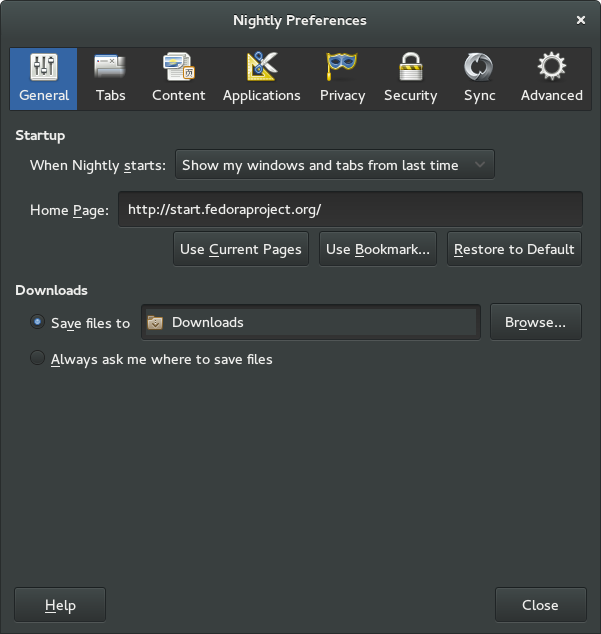The height and width of the screenshot is (634, 601).
Task: Focus the Home Page URL field
Action: pyautogui.click(x=350, y=209)
